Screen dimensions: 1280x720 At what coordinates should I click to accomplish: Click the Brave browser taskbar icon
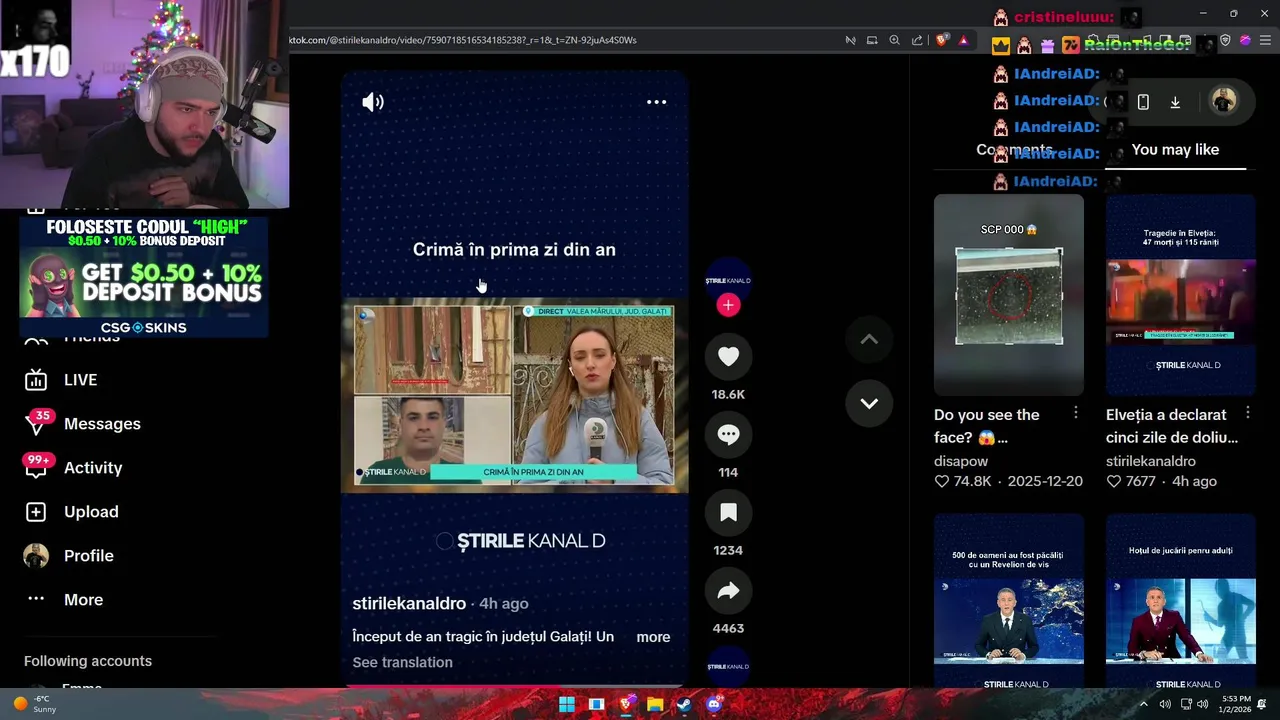[626, 704]
